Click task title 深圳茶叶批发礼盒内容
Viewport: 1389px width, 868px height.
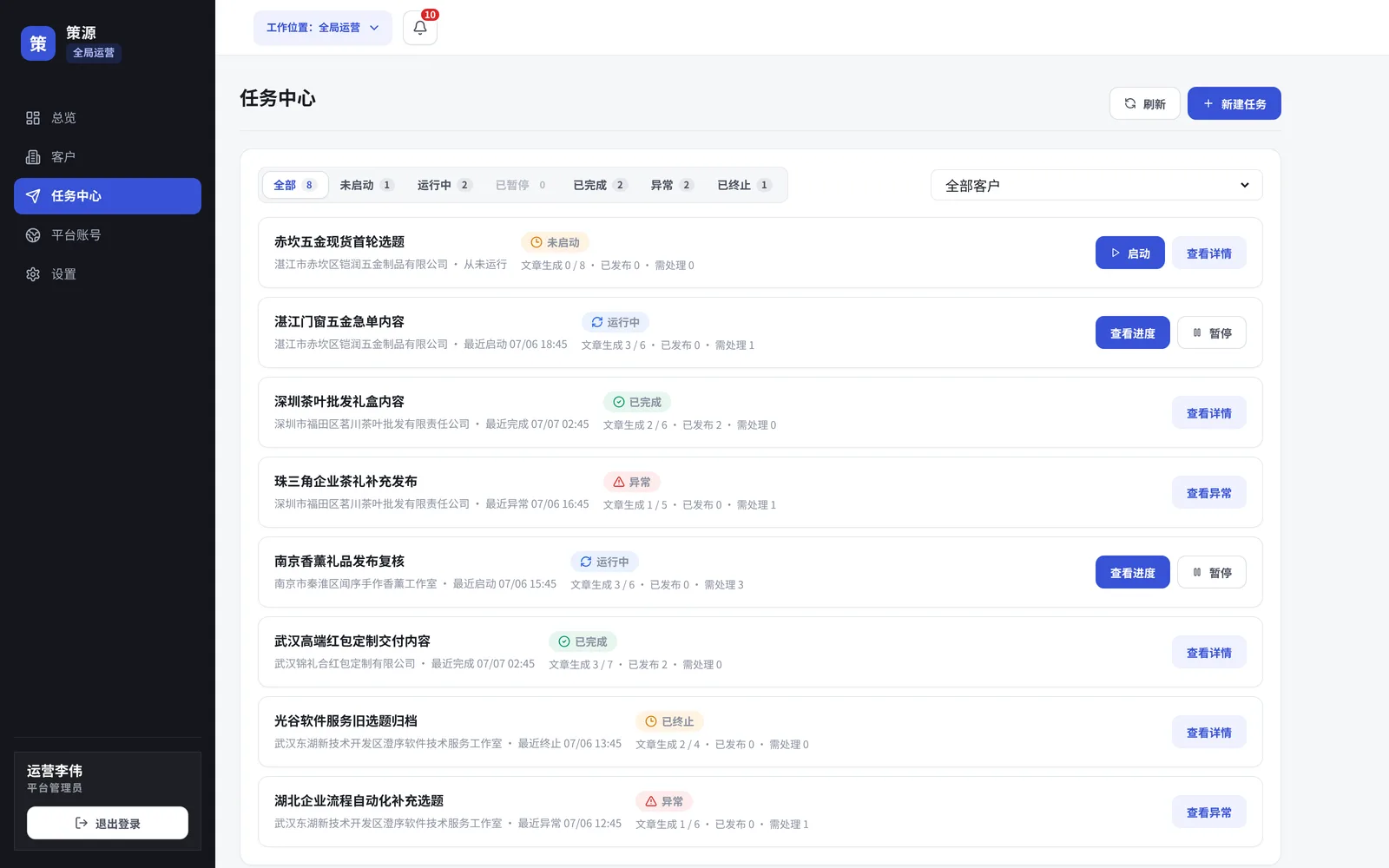click(x=339, y=402)
